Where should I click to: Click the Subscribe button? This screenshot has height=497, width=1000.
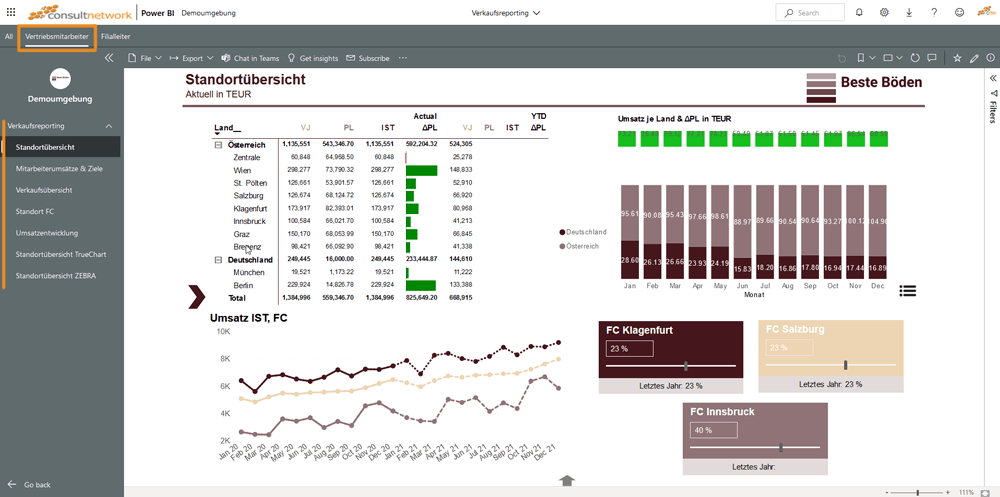(x=368, y=58)
